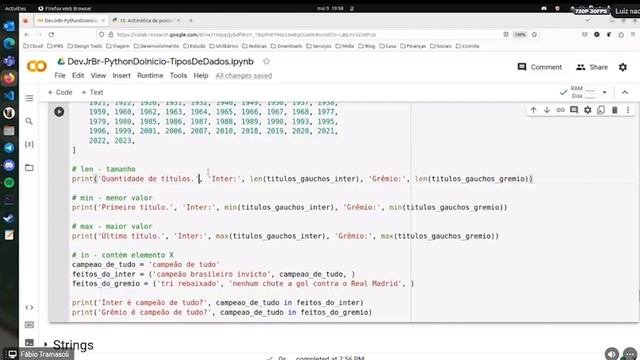Click the zoom level indicator in address bar
640x360 pixels.
point(520,35)
